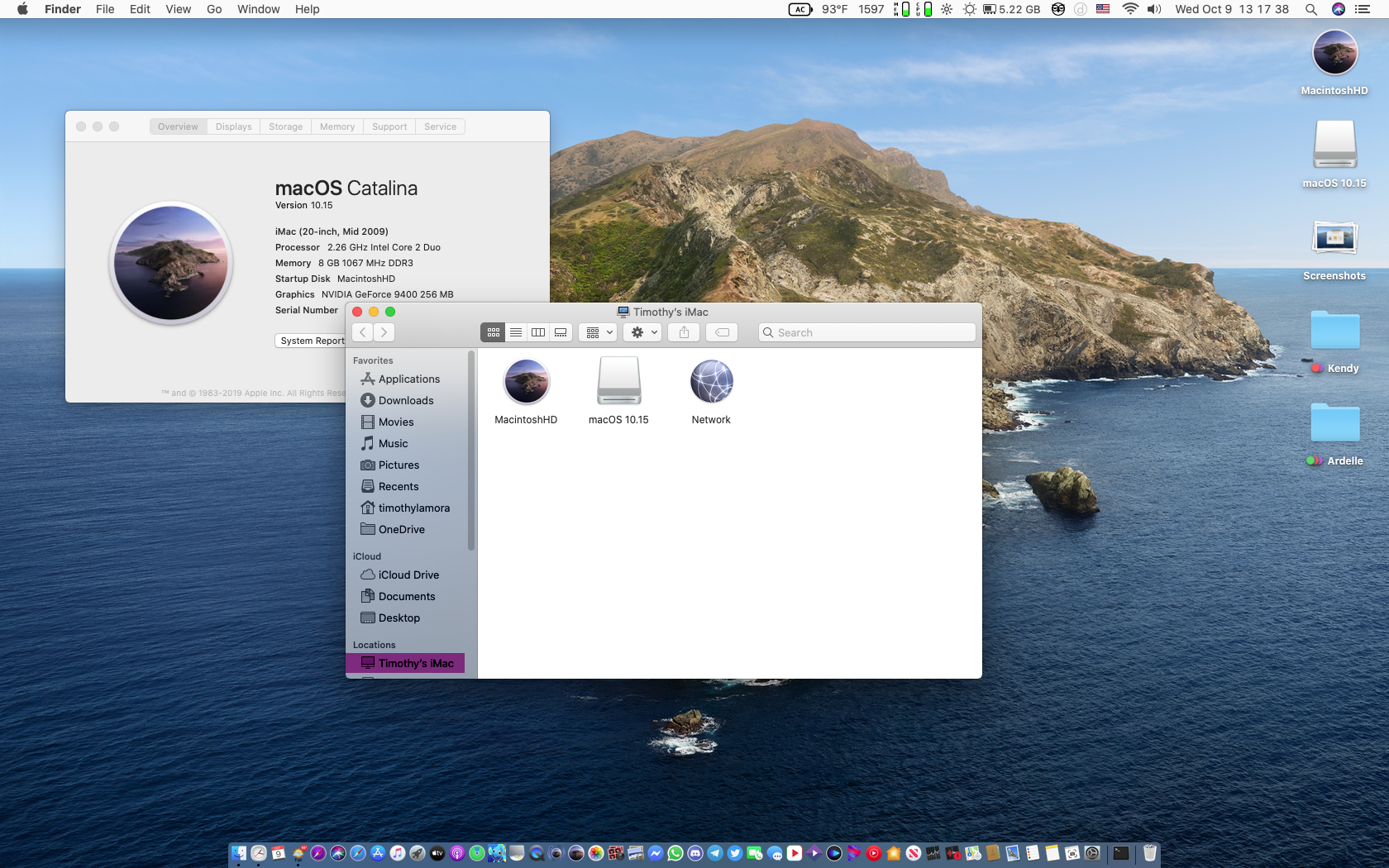This screenshot has height=868, width=1389.
Task: Click the Finder search field
Action: point(866,332)
